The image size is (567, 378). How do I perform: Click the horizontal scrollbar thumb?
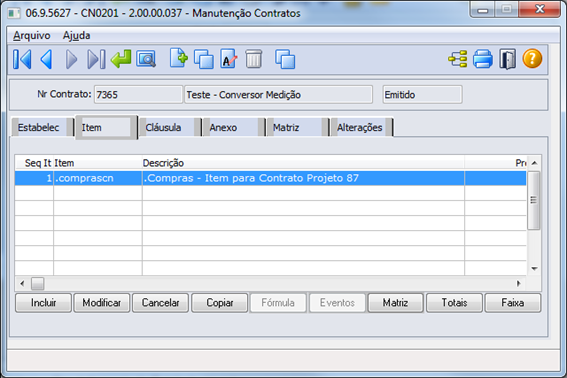(x=38, y=284)
